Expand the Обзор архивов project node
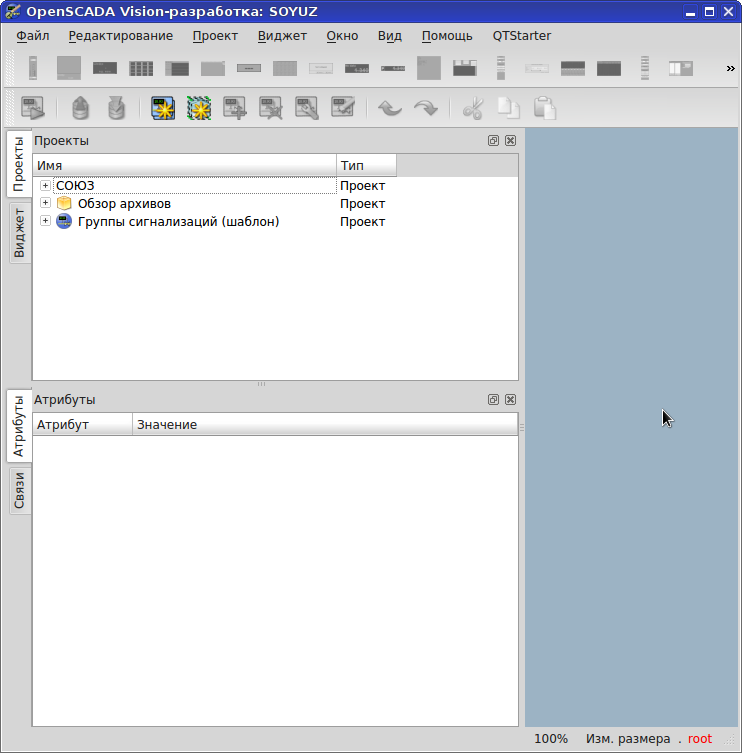 click(45, 203)
